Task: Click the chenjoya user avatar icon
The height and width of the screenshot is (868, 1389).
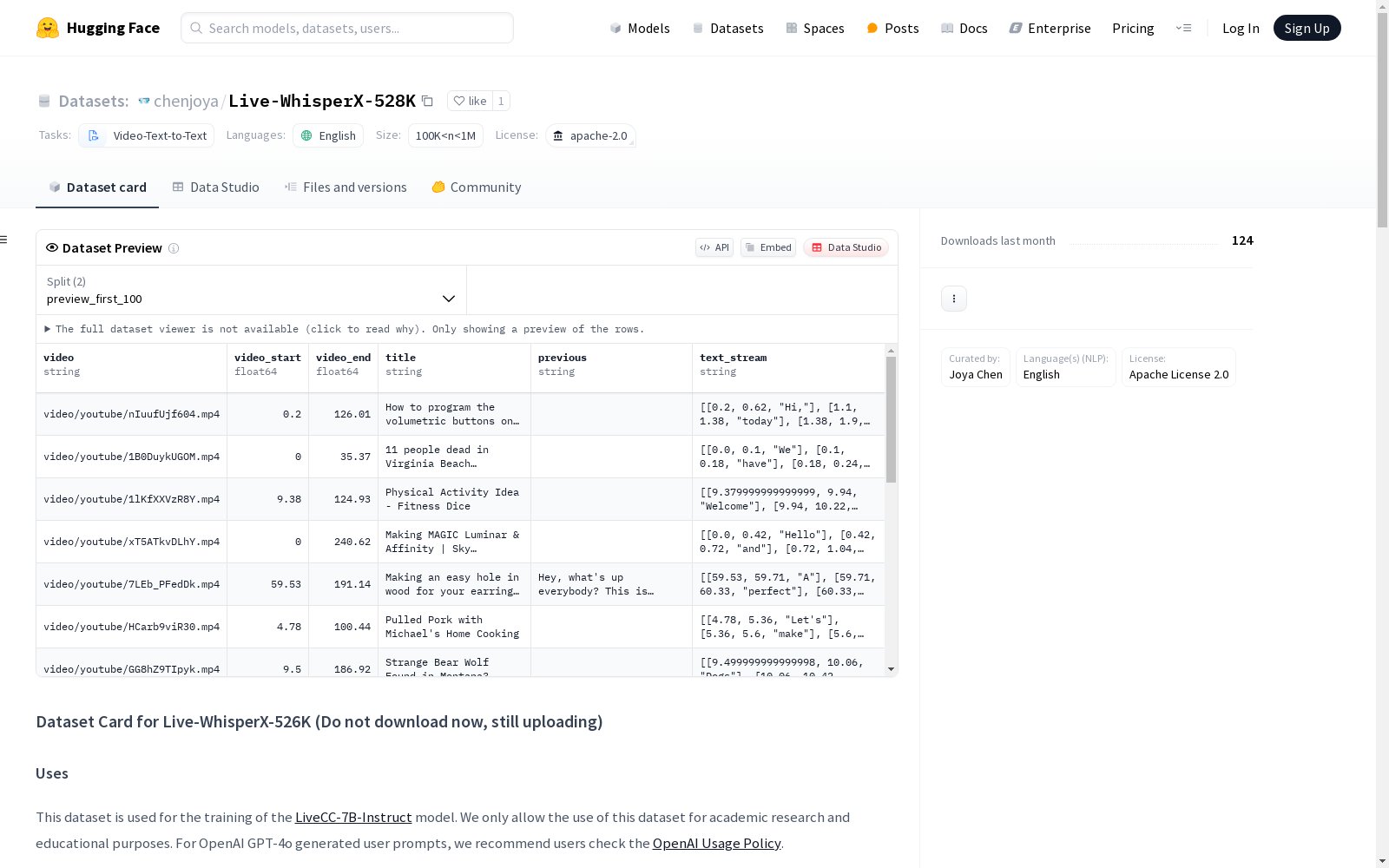Action: 144,101
